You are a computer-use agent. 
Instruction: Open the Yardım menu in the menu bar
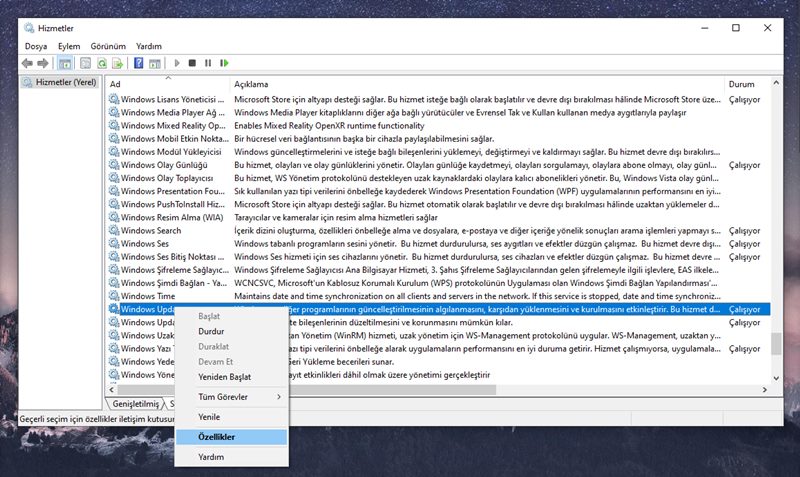pyautogui.click(x=148, y=46)
